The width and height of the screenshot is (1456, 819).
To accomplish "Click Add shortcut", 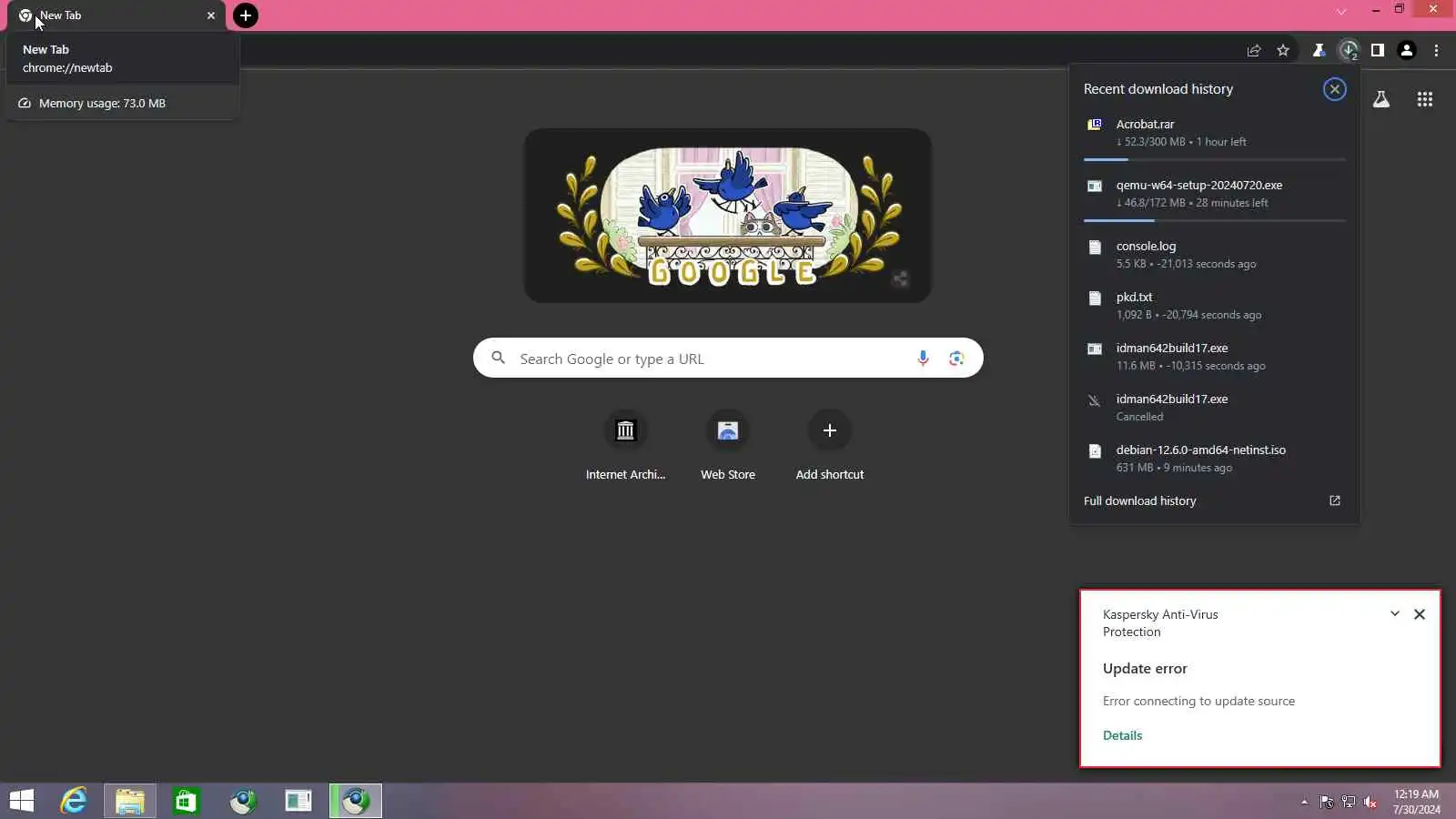I will (830, 446).
